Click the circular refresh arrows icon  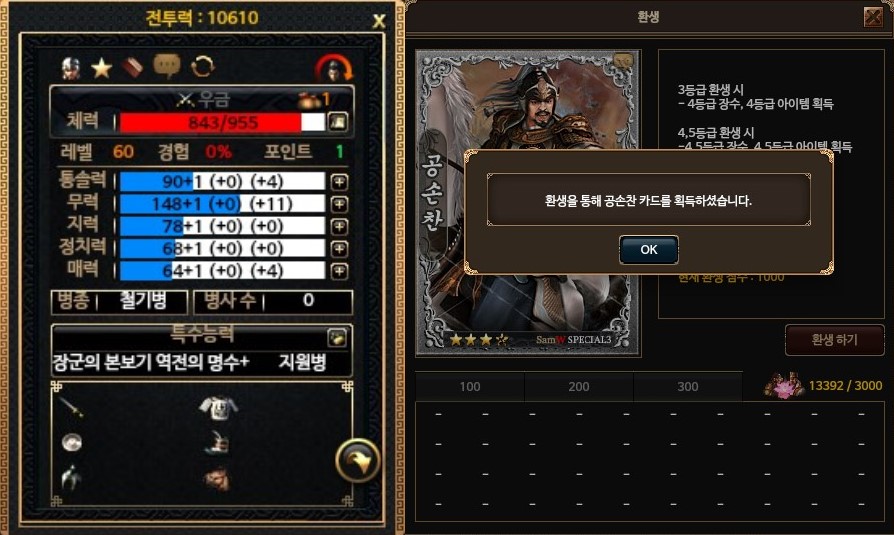(202, 67)
